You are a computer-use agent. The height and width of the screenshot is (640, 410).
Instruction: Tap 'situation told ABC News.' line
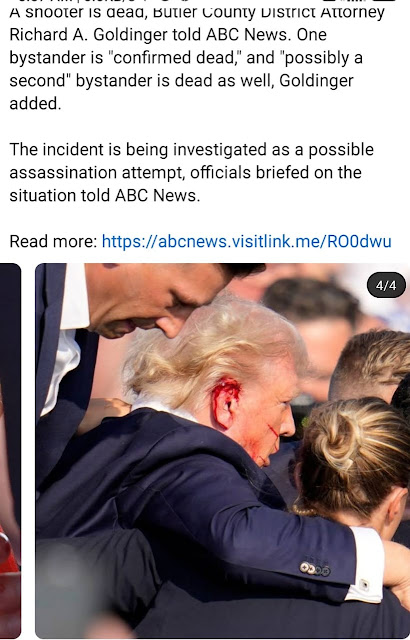pyautogui.click(x=105, y=196)
